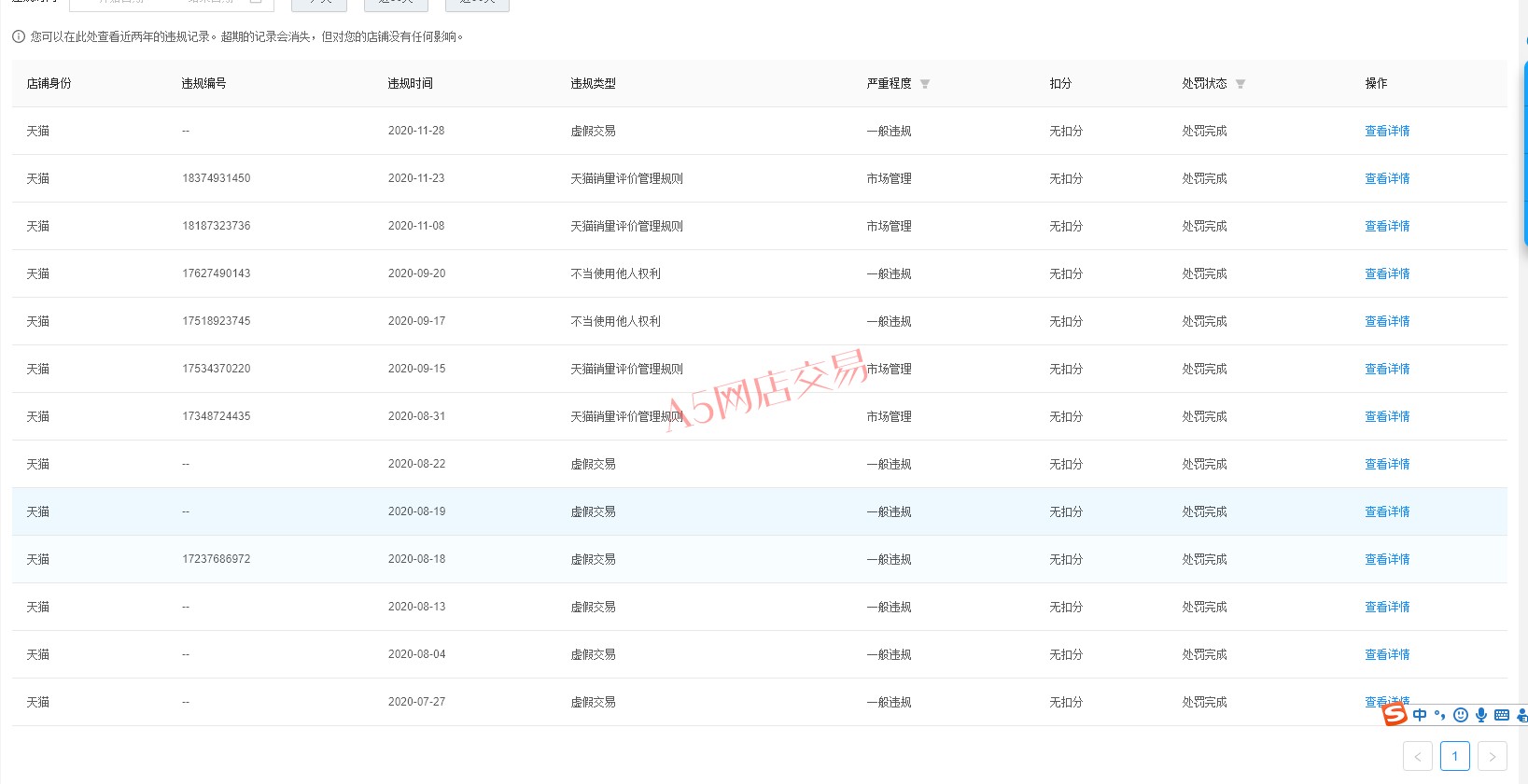Viewport: 1528px width, 784px height.
Task: View details for the 2020-11-28 violation
Action: coord(1387,132)
